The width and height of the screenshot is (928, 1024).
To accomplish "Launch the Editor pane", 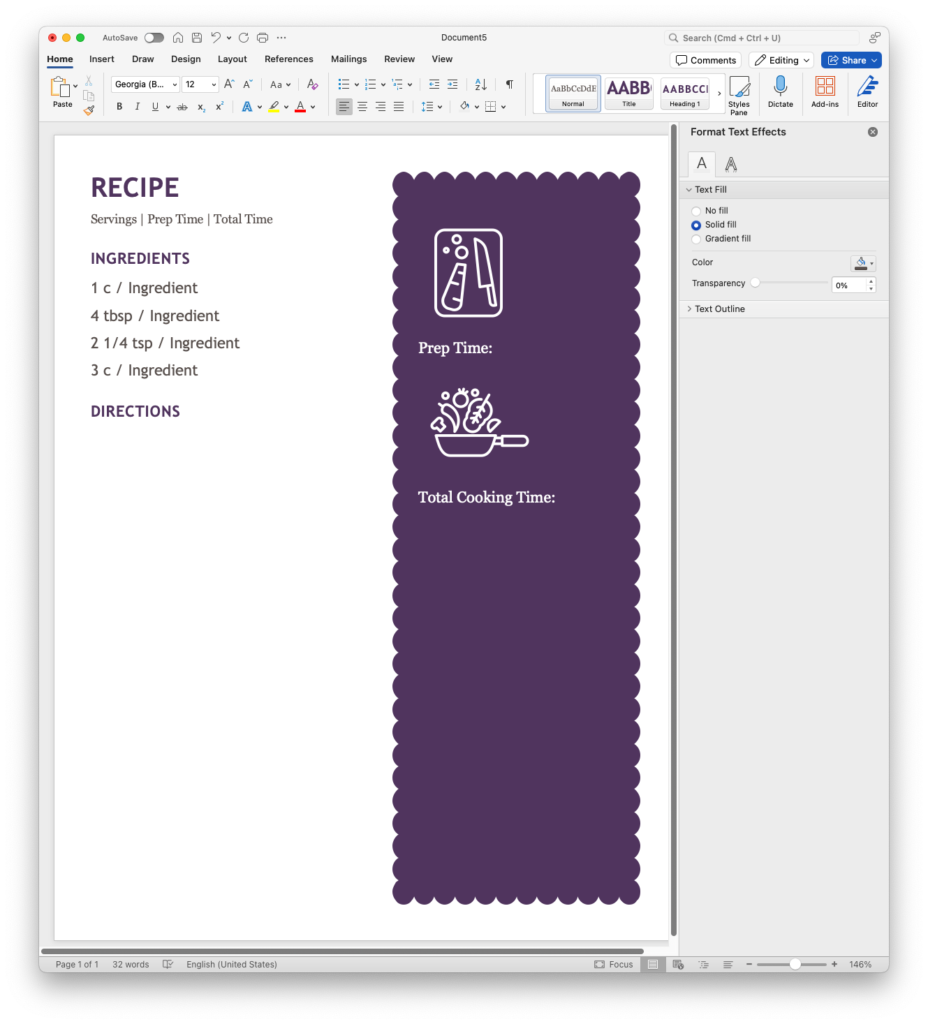I will click(866, 91).
